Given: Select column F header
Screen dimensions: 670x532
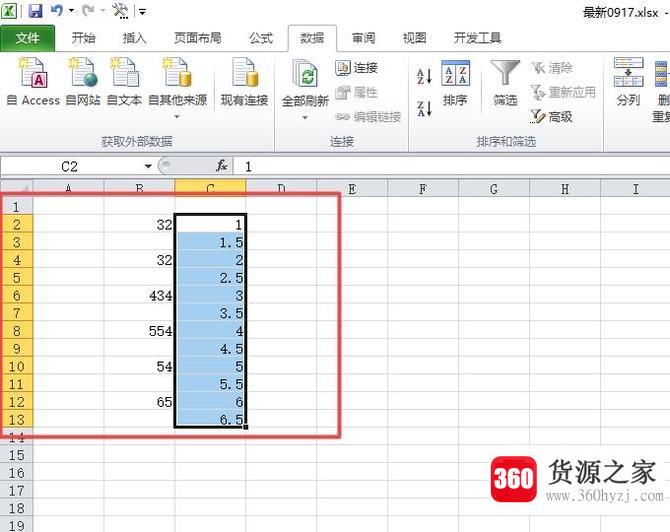Looking at the screenshot, I should pos(423,188).
